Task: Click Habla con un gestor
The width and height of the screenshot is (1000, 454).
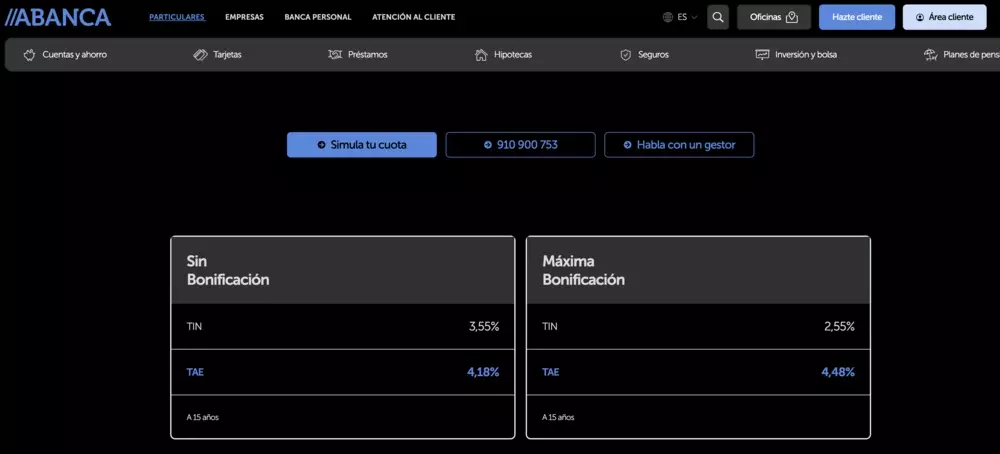Action: 679,145
